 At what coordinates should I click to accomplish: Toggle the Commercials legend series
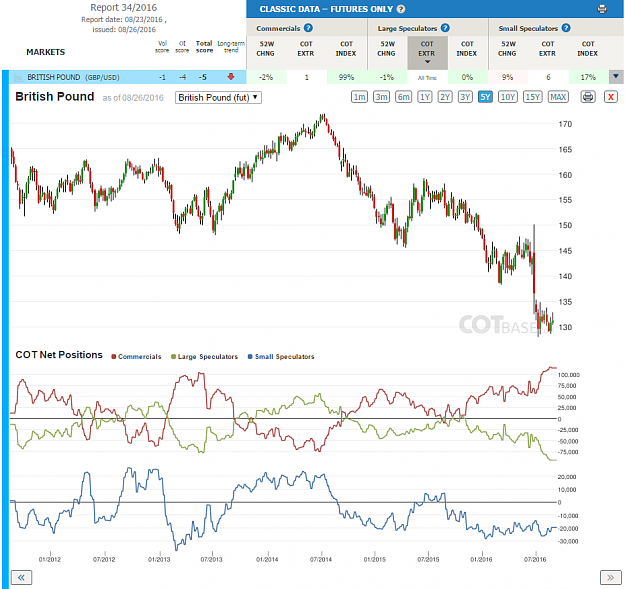click(136, 357)
